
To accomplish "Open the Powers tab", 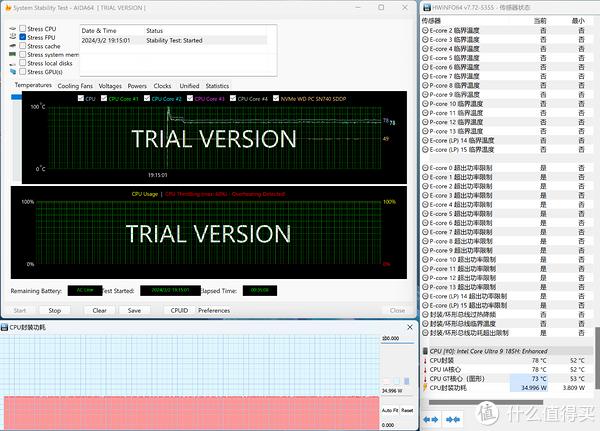I will point(137,86).
